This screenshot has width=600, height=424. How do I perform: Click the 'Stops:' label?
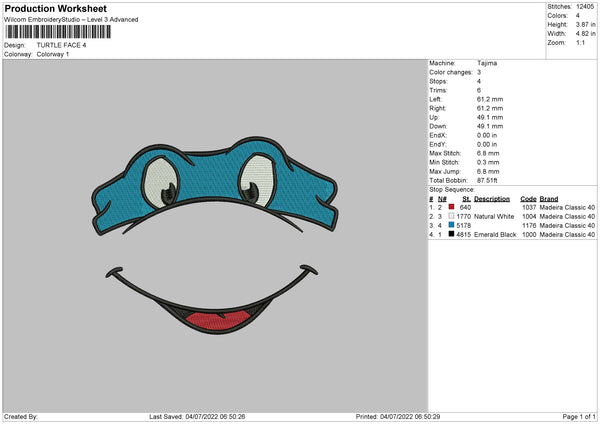coord(438,81)
